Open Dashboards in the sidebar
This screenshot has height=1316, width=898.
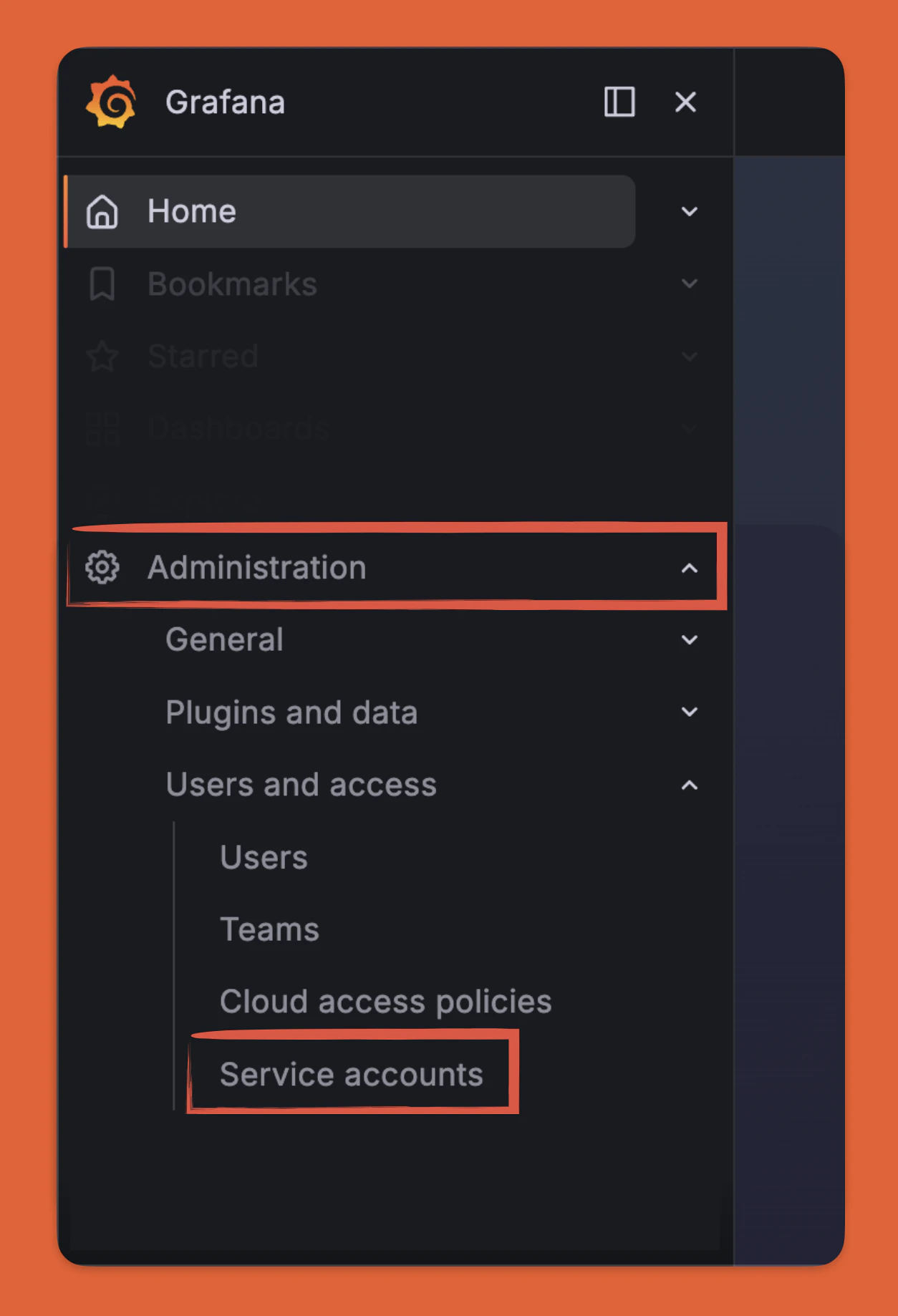[238, 428]
